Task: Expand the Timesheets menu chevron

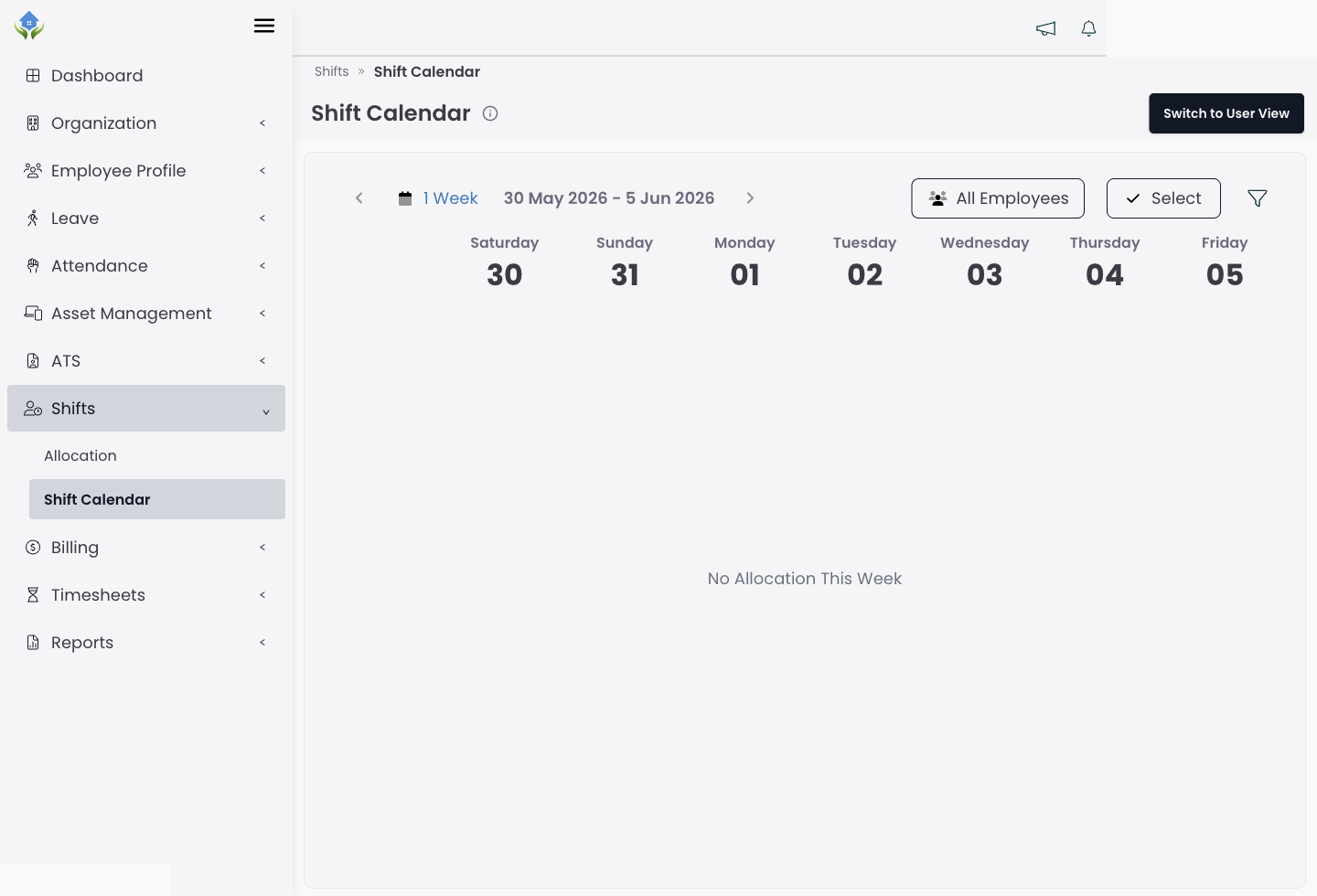Action: click(x=262, y=595)
